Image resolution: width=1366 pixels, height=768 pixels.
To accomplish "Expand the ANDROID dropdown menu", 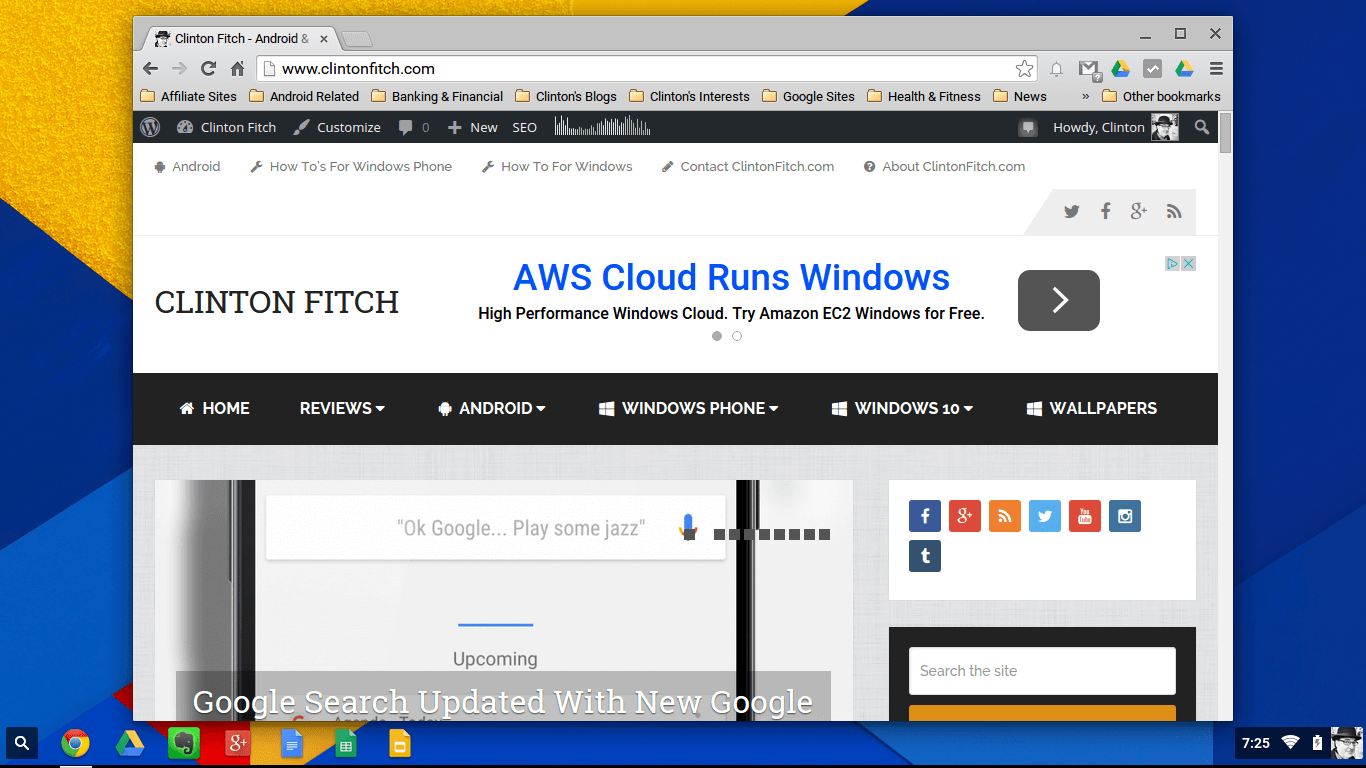I will tap(492, 408).
